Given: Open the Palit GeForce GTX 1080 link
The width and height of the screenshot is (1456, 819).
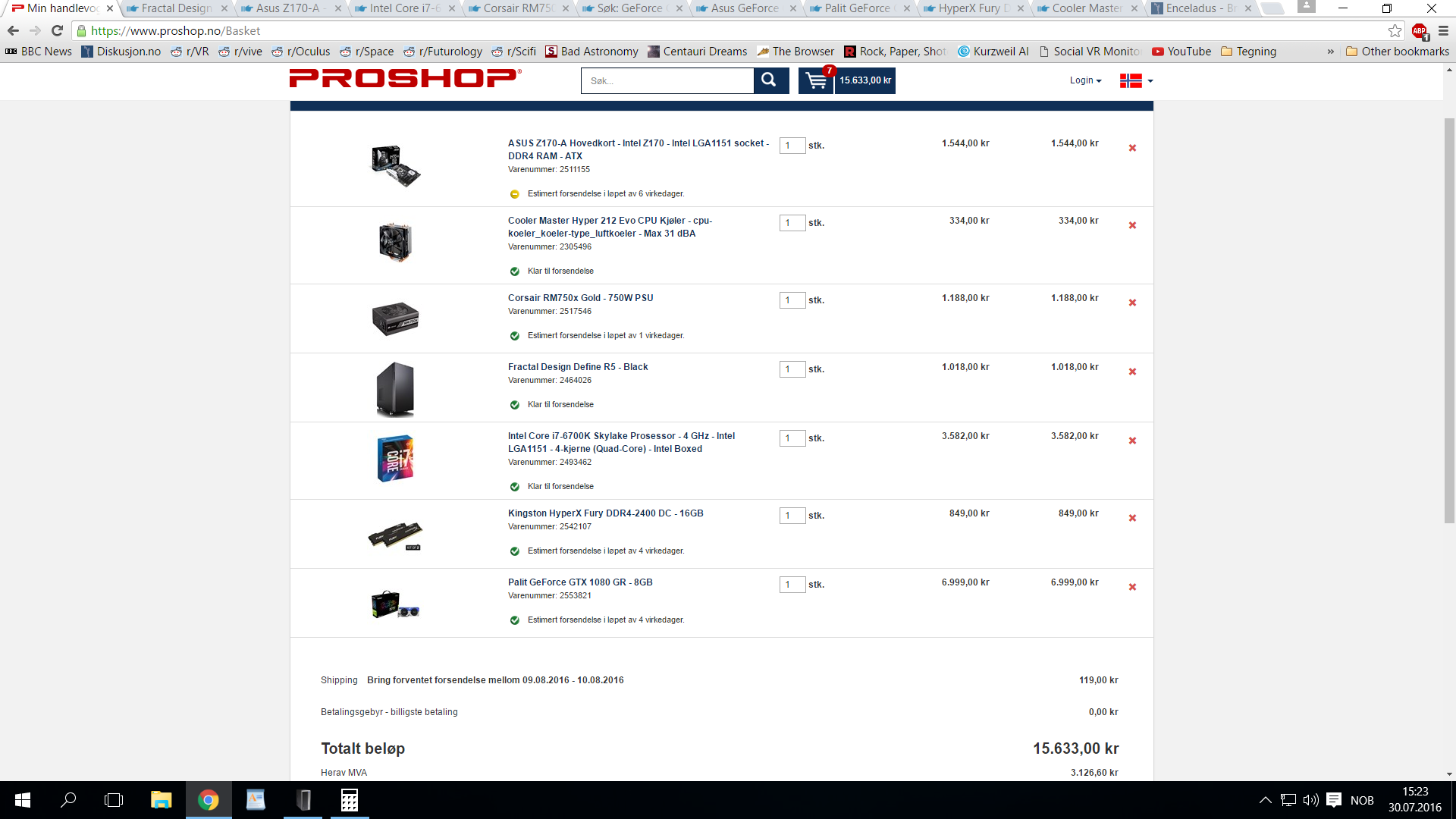Looking at the screenshot, I should point(580,582).
